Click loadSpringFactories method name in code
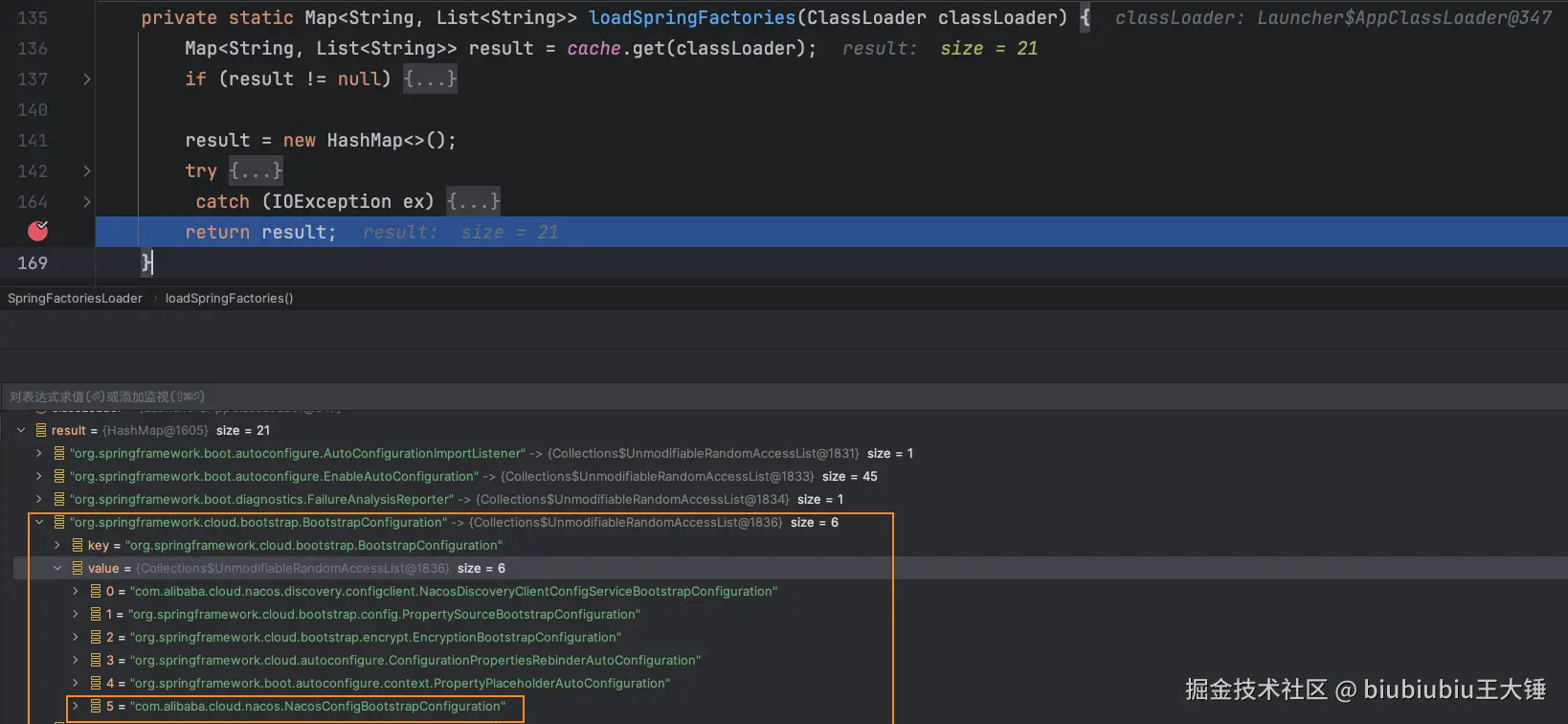 click(x=692, y=17)
